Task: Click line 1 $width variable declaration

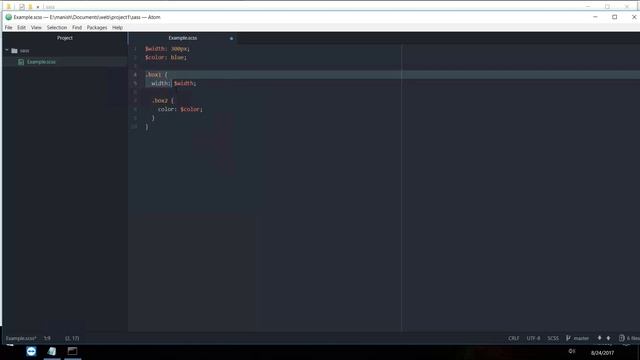Action: [x=167, y=49]
